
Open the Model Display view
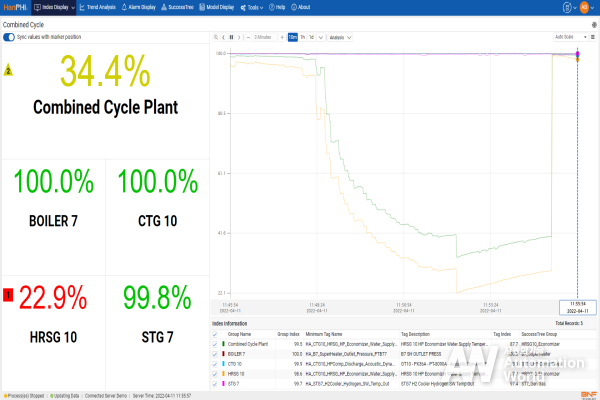pos(217,7)
